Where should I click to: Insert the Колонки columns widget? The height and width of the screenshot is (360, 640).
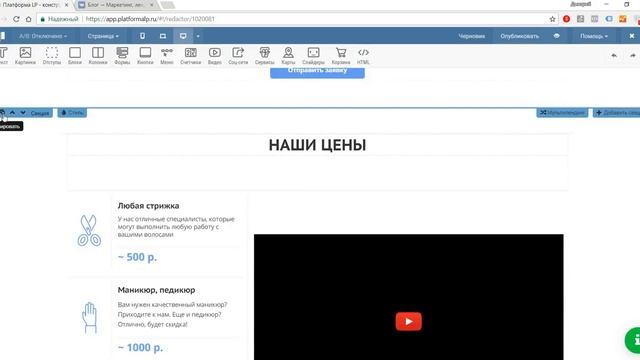point(98,56)
